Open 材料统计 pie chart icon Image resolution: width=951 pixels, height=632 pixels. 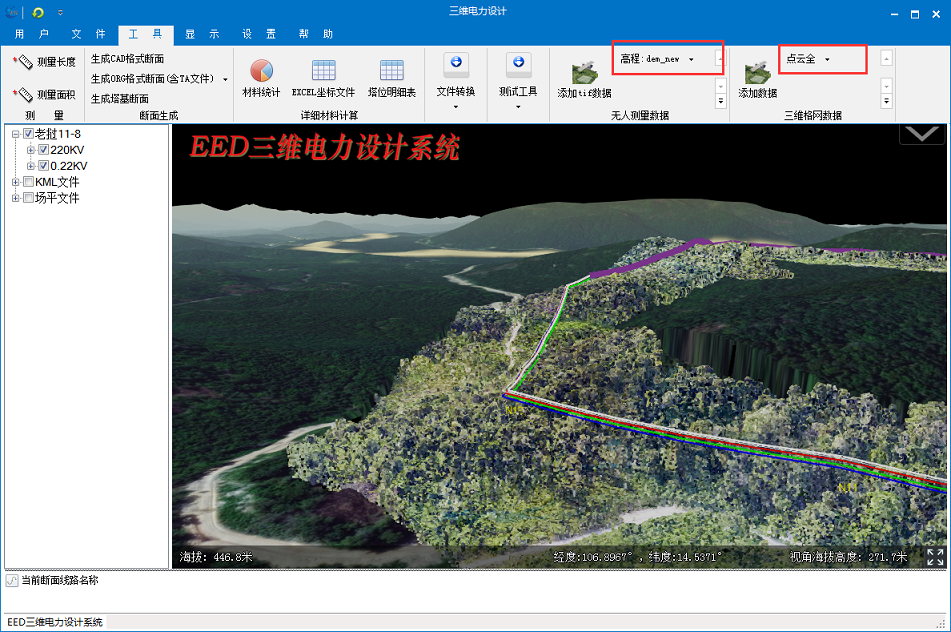pos(261,70)
